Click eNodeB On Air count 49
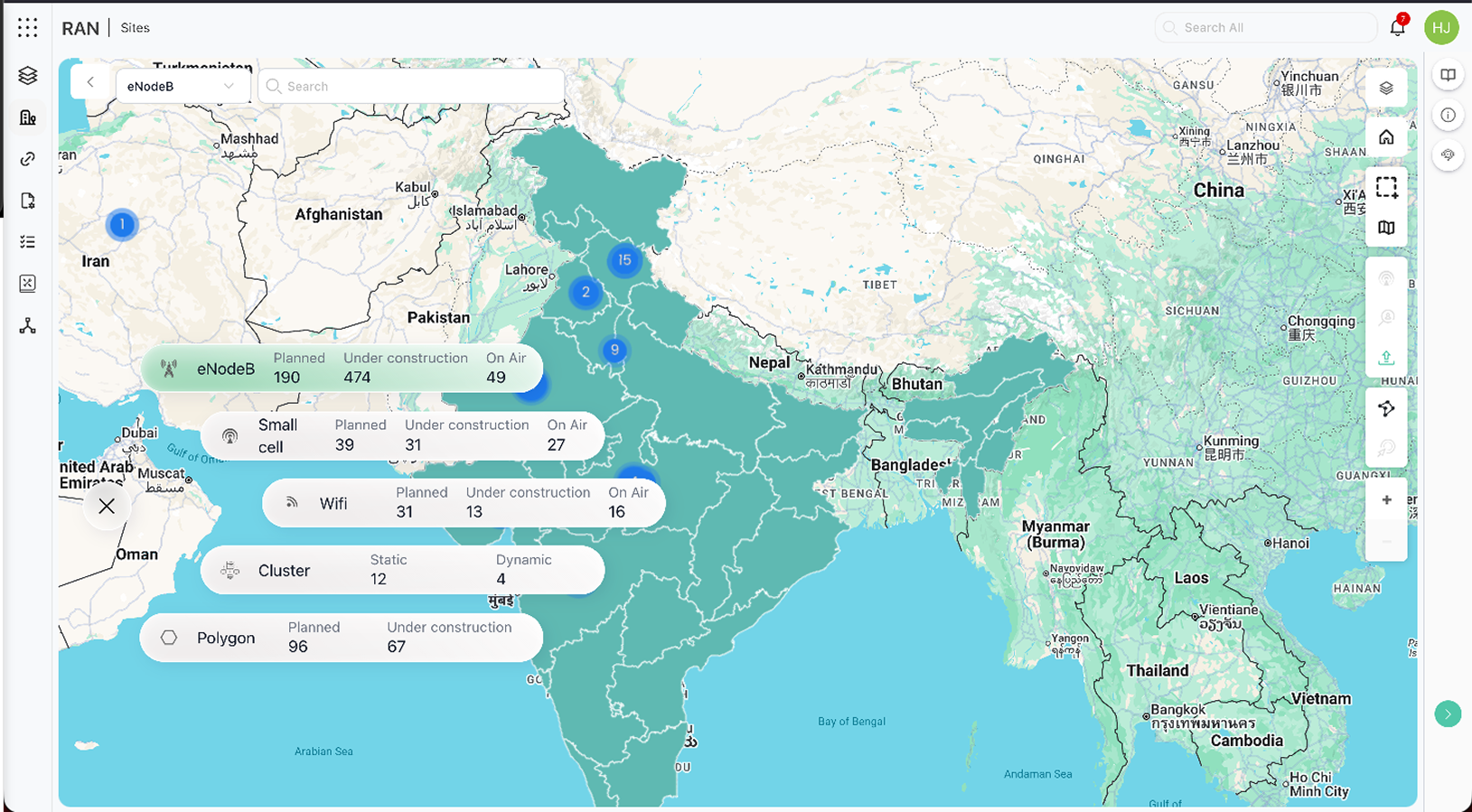 pyautogui.click(x=496, y=378)
